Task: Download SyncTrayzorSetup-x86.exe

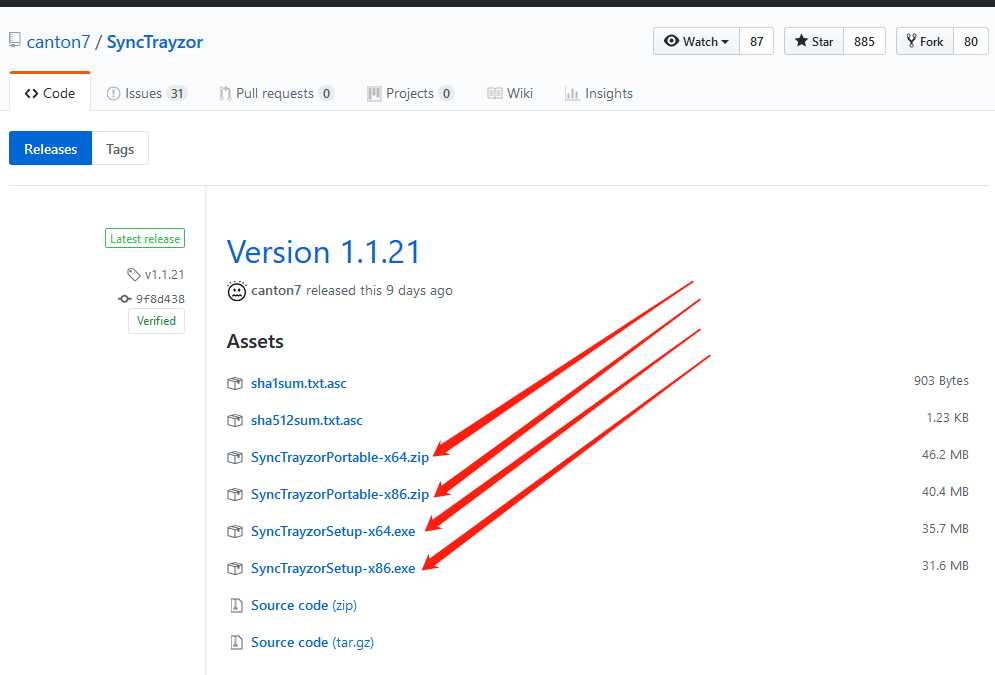Action: point(333,568)
